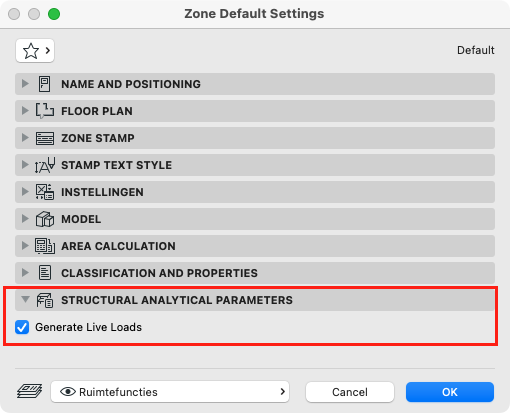Click the Name and Positioning panel icon
Viewport: 510px width, 413px height.
pyautogui.click(x=44, y=84)
